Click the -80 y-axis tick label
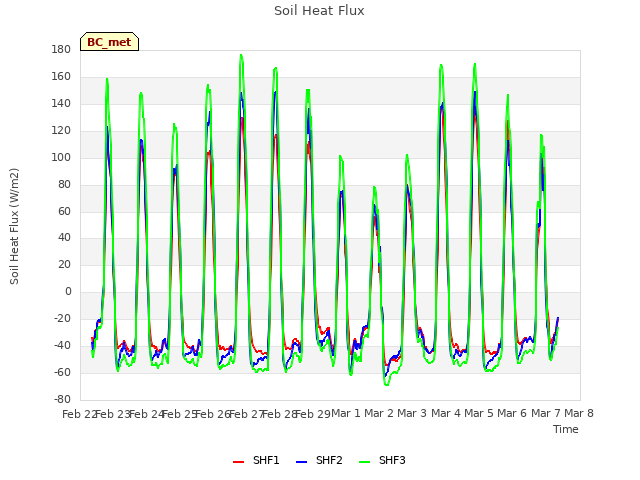This screenshot has height=480, width=640. click(62, 399)
